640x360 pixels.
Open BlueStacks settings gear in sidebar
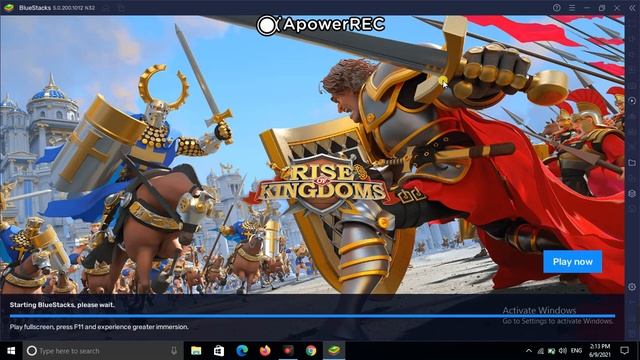tap(632, 287)
